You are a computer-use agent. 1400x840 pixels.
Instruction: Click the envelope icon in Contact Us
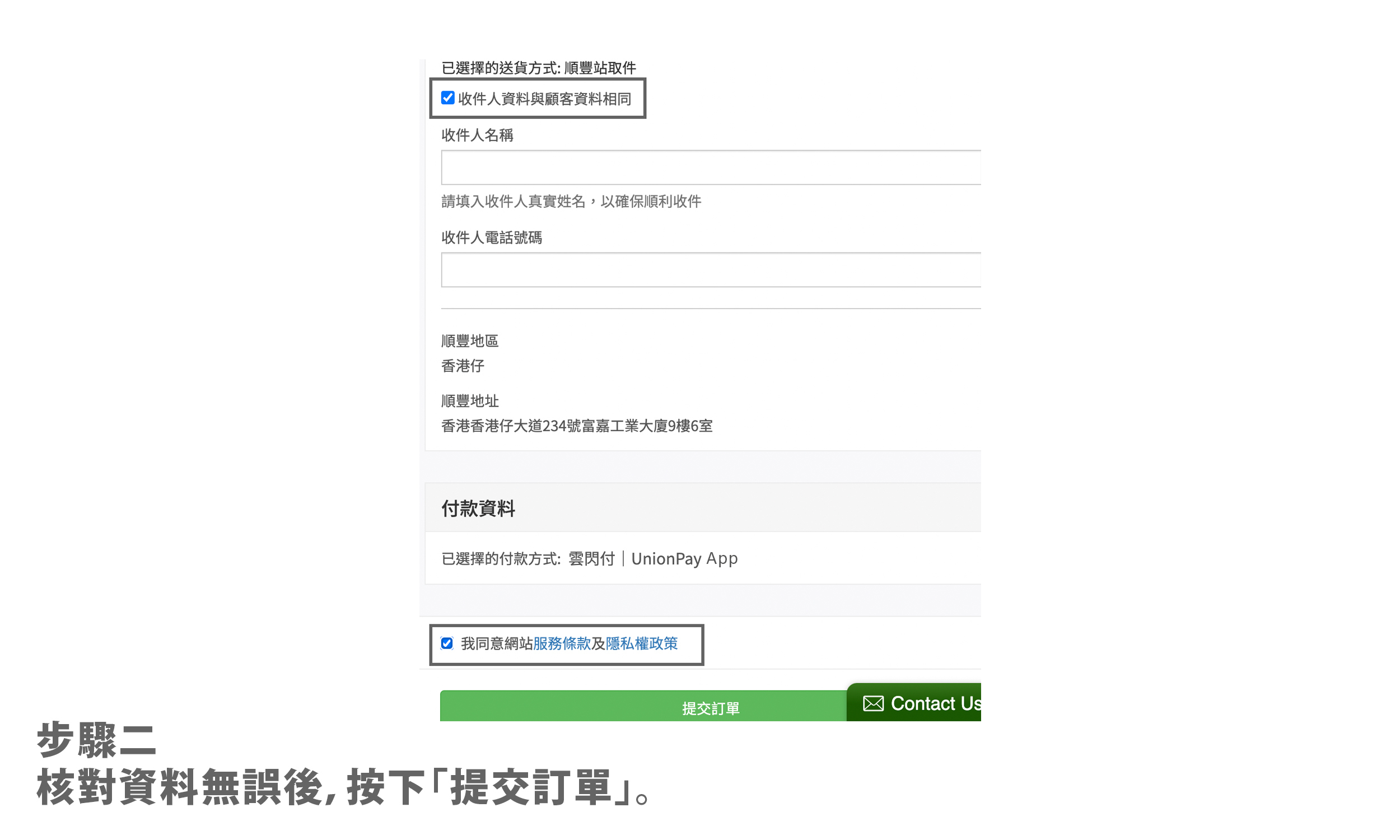tap(872, 703)
